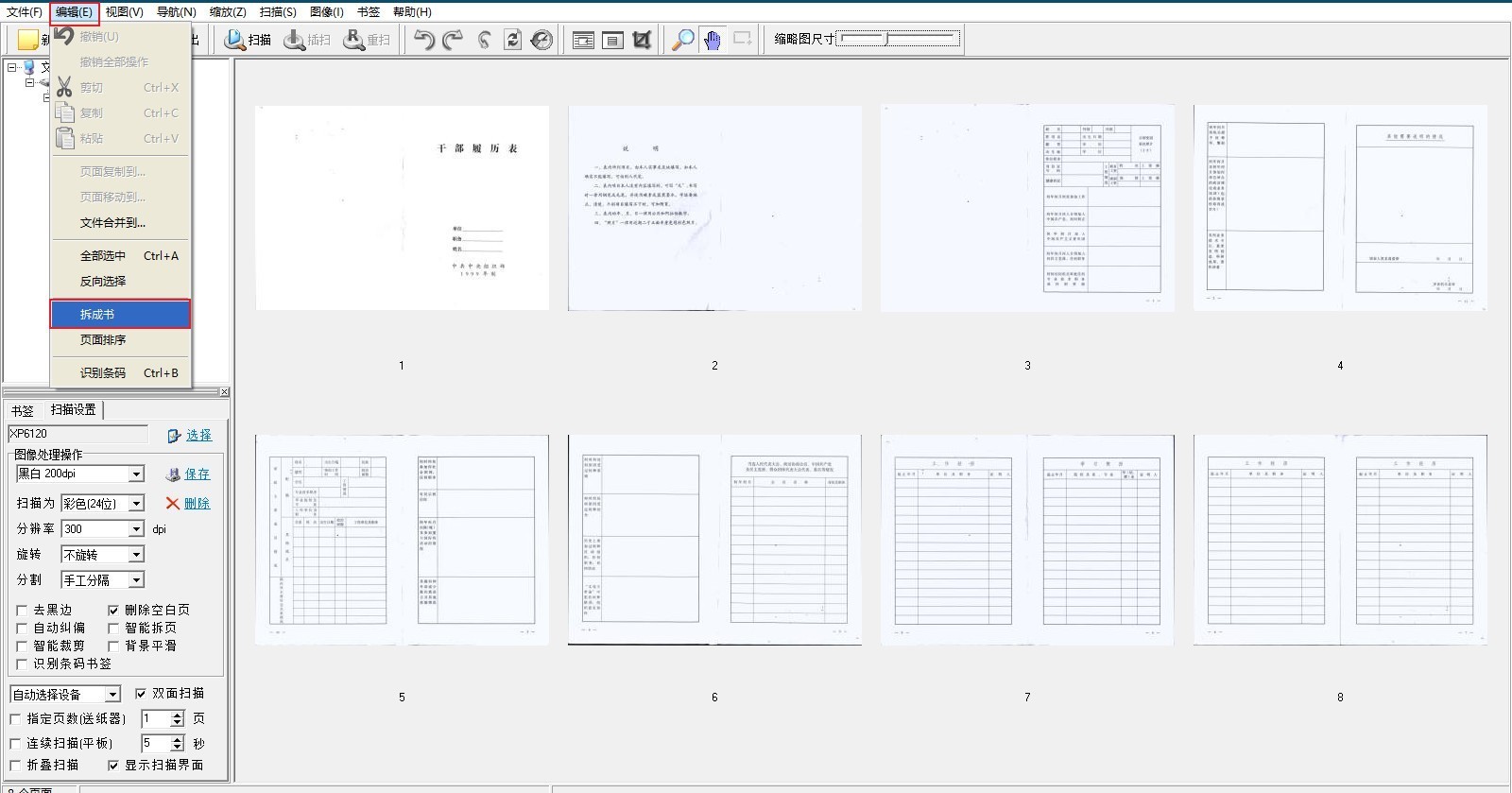Viewport: 1512px width, 793px height.
Task: Click the rotate right arrow icon
Action: coord(454,40)
